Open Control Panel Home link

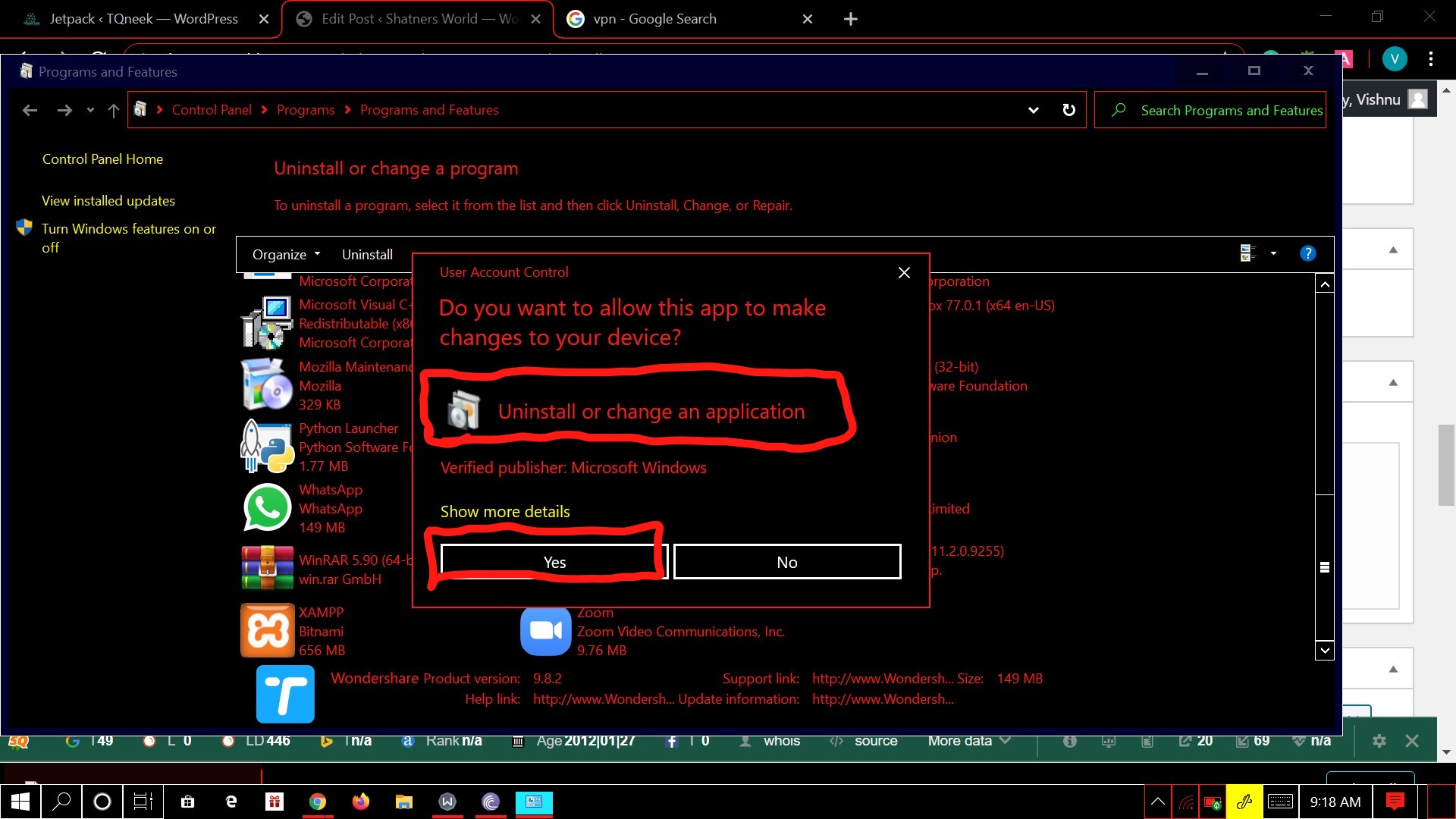coord(102,159)
